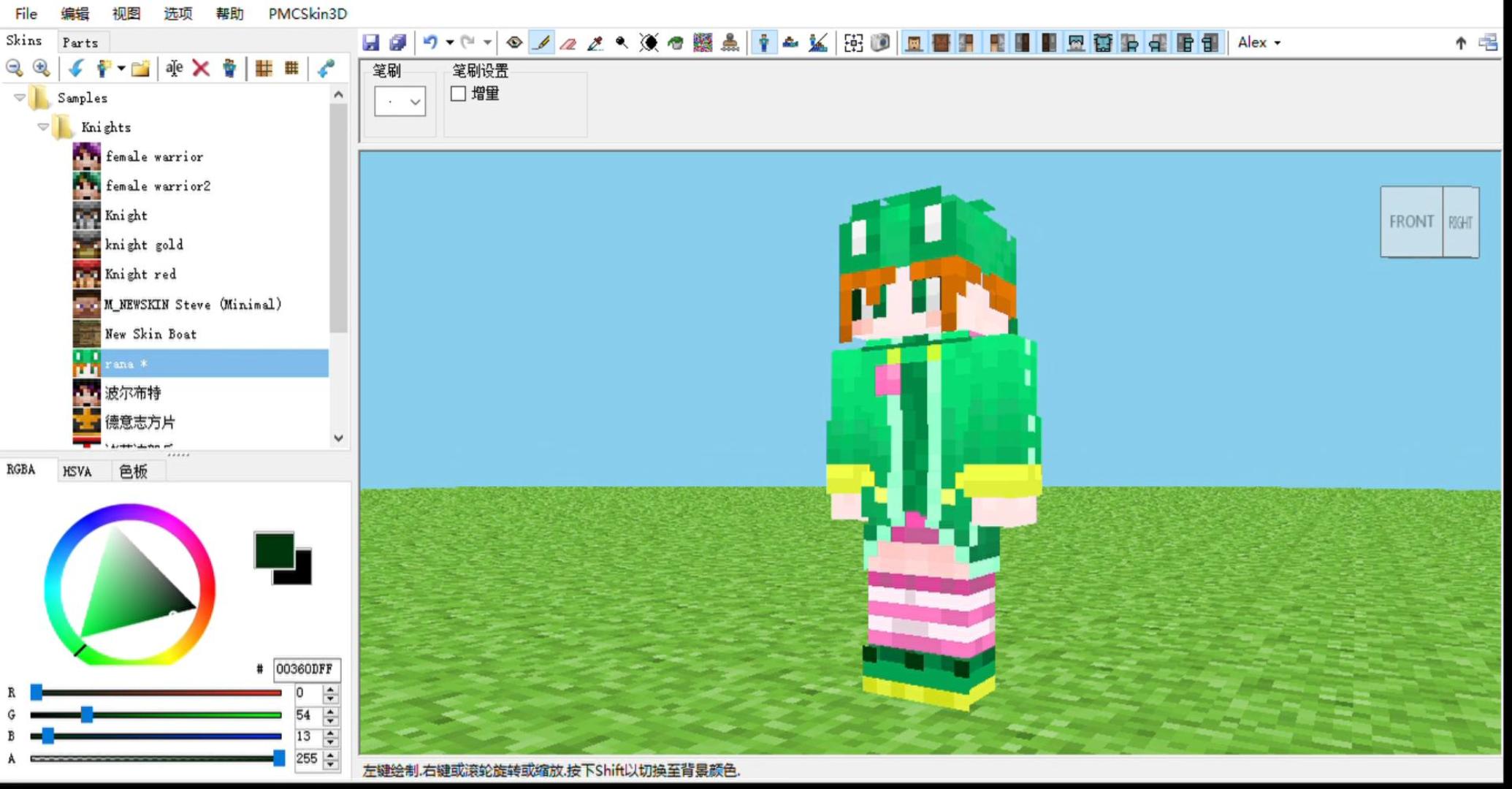Select the Knight gold skin
Image resolution: width=1512 pixels, height=789 pixels.
coord(144,245)
